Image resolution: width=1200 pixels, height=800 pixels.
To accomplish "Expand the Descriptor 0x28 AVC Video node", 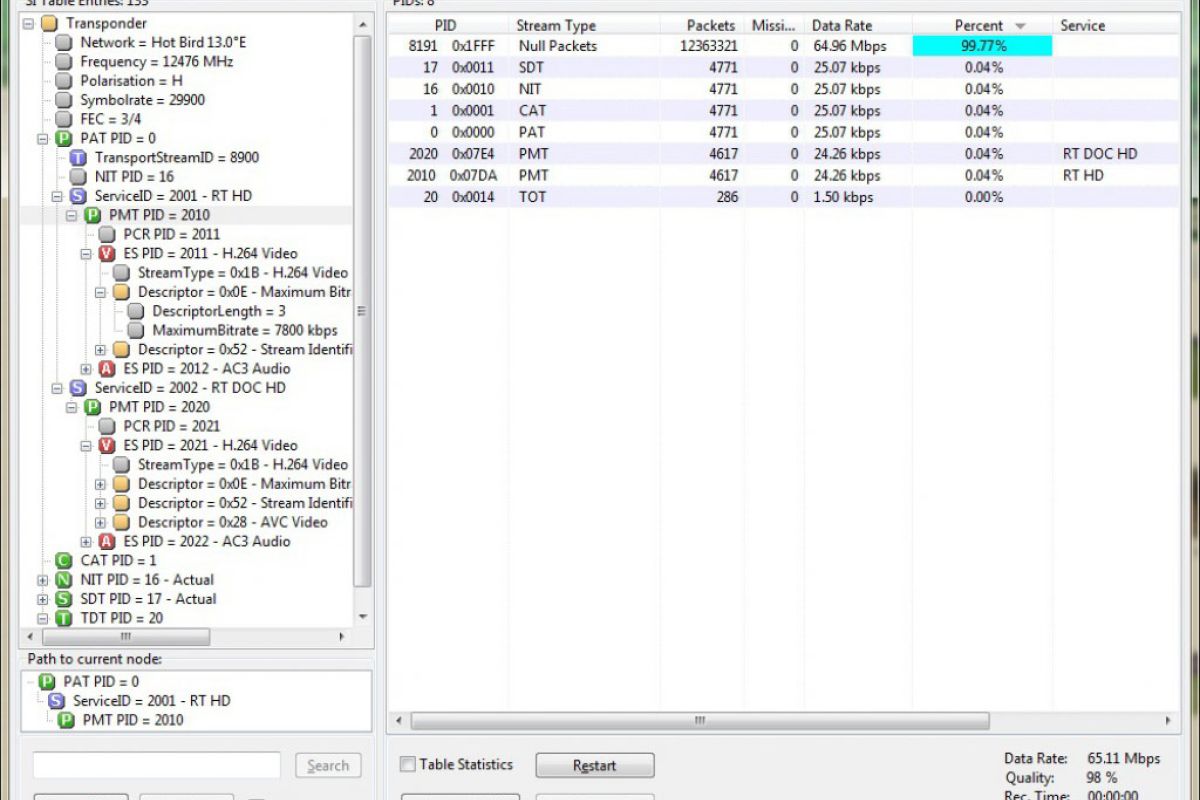I will [100, 523].
